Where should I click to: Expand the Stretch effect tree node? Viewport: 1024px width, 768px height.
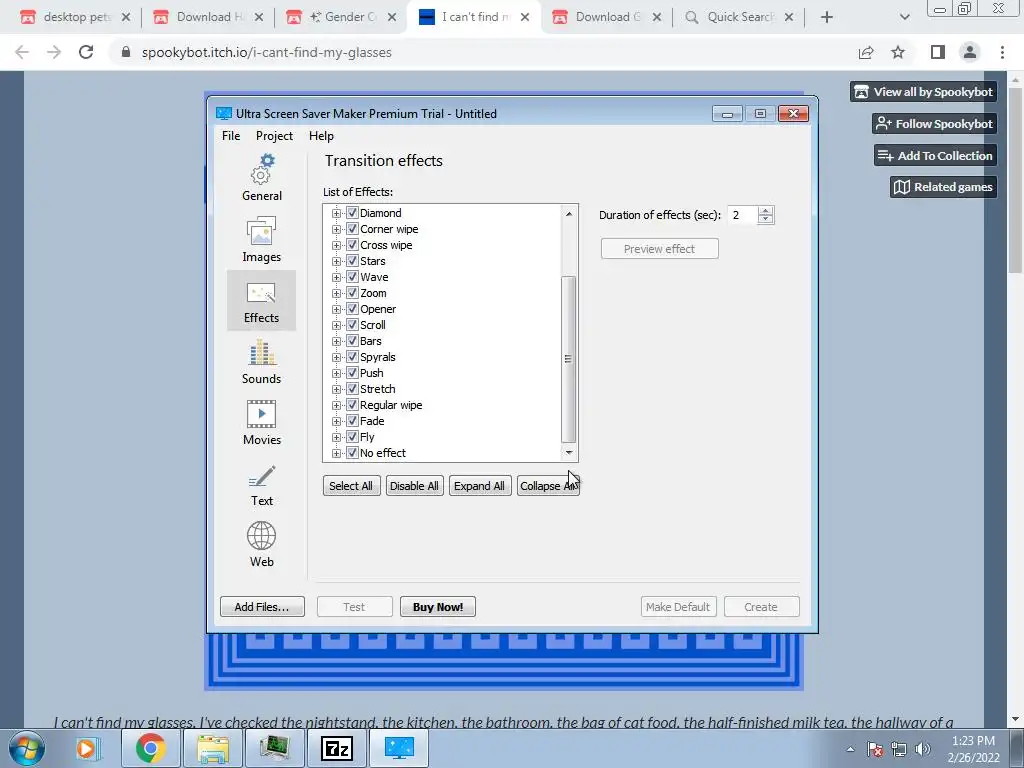[x=336, y=389]
